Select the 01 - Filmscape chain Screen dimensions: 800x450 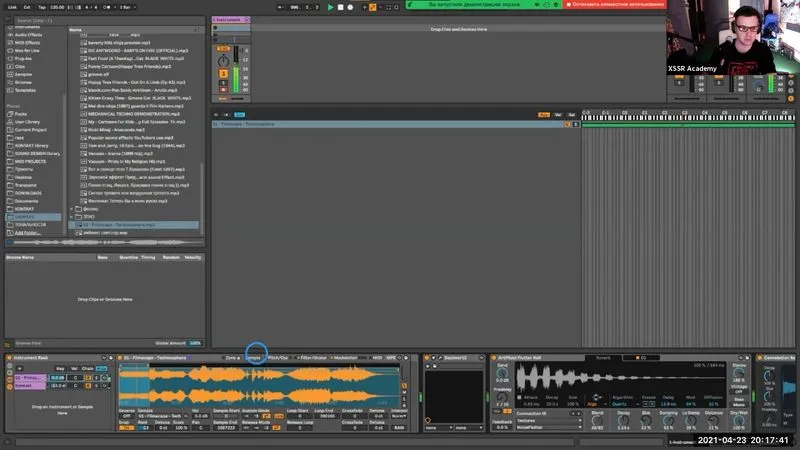click(x=30, y=378)
